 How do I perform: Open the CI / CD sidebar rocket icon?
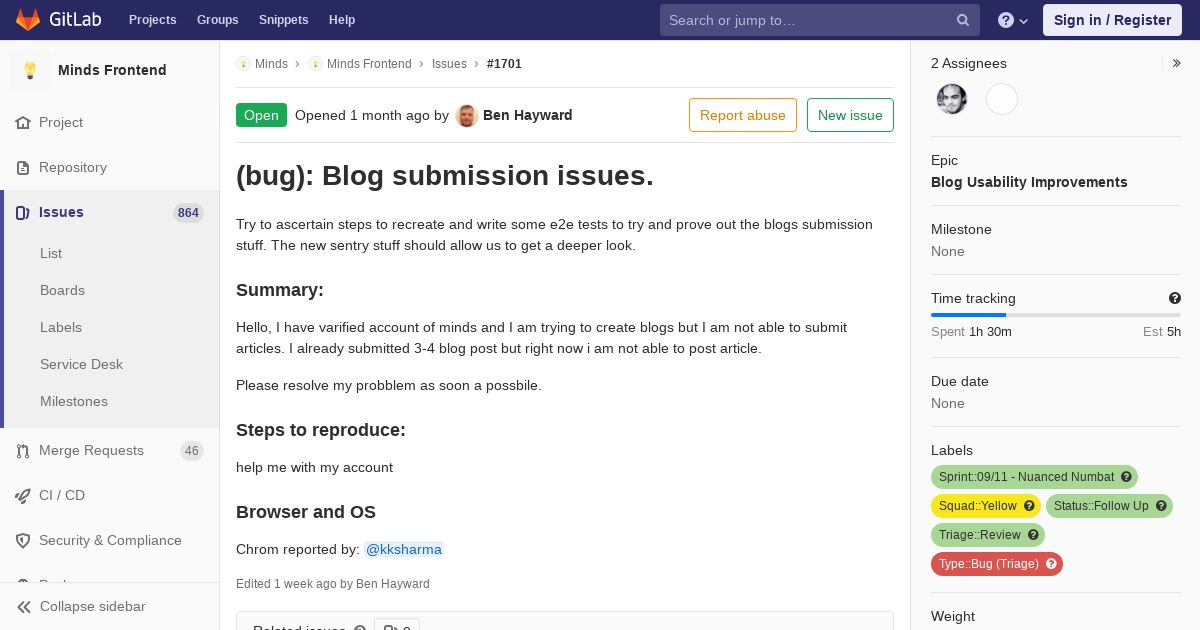(23, 496)
